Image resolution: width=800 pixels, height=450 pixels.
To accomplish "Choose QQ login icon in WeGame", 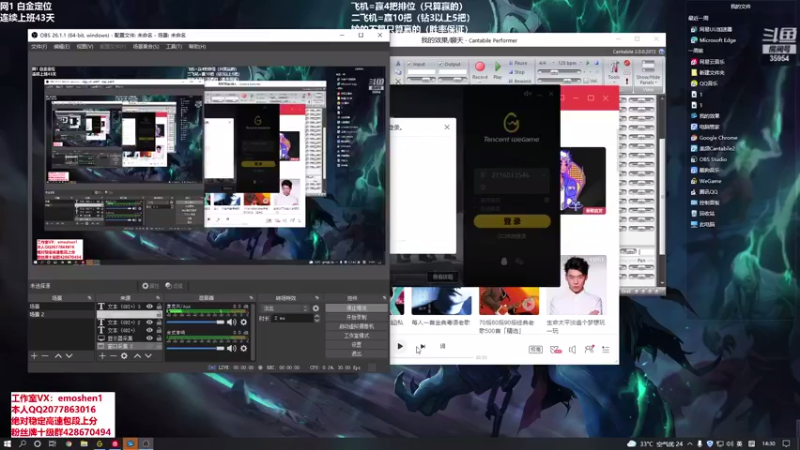I will pos(504,261).
